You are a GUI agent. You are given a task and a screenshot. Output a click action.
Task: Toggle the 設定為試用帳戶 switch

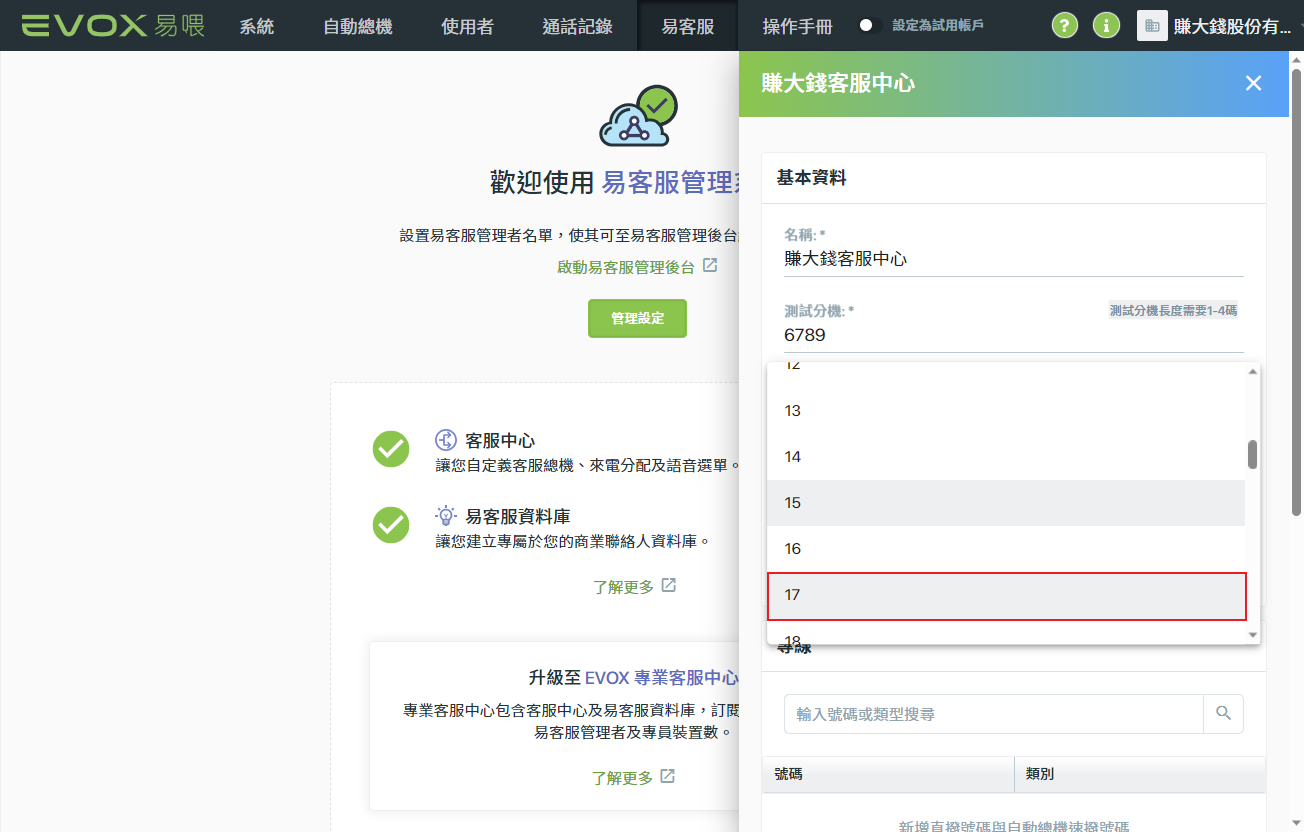[x=870, y=25]
